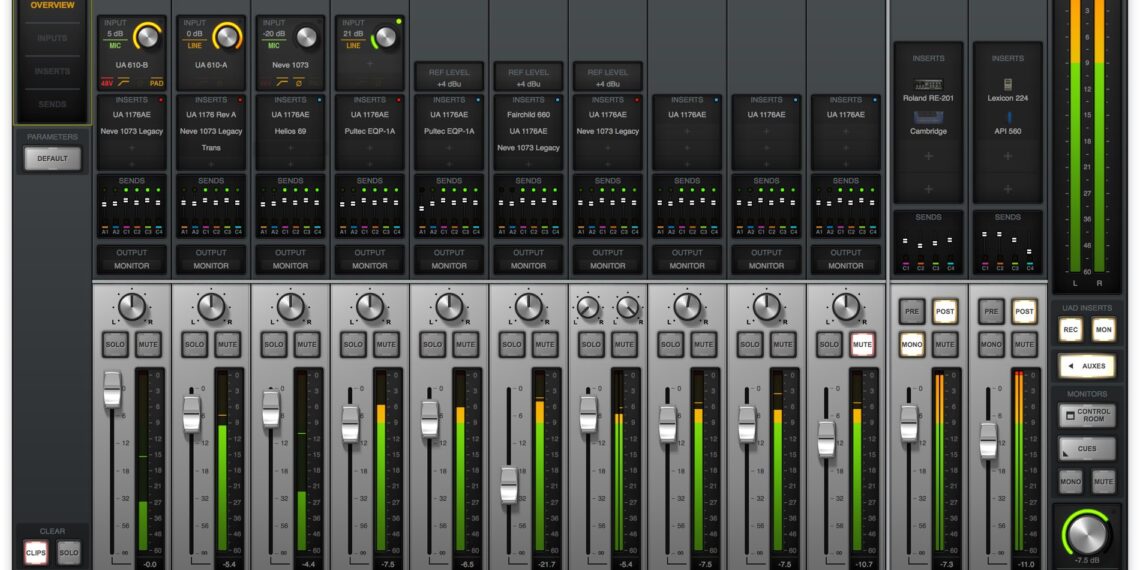The width and height of the screenshot is (1140, 570).
Task: Enable 48V phantom power on first channel
Action: pos(106,83)
